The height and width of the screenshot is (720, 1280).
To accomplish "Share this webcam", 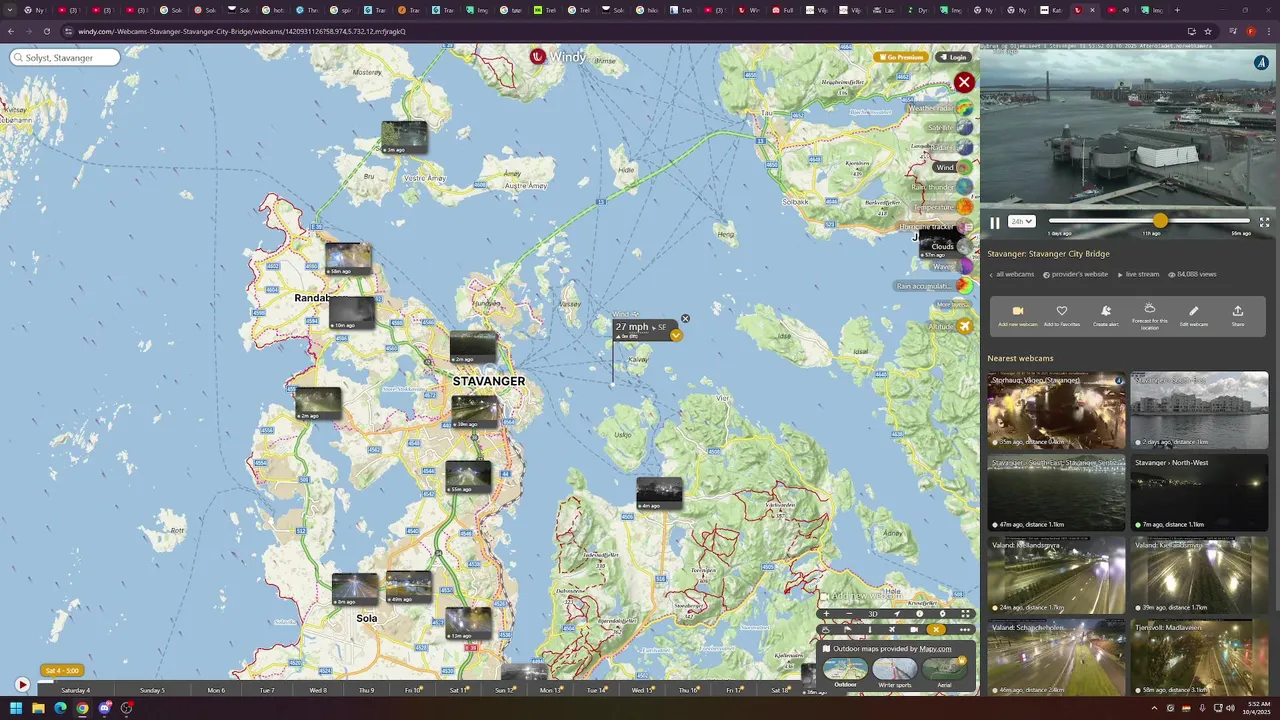I will point(1238,316).
